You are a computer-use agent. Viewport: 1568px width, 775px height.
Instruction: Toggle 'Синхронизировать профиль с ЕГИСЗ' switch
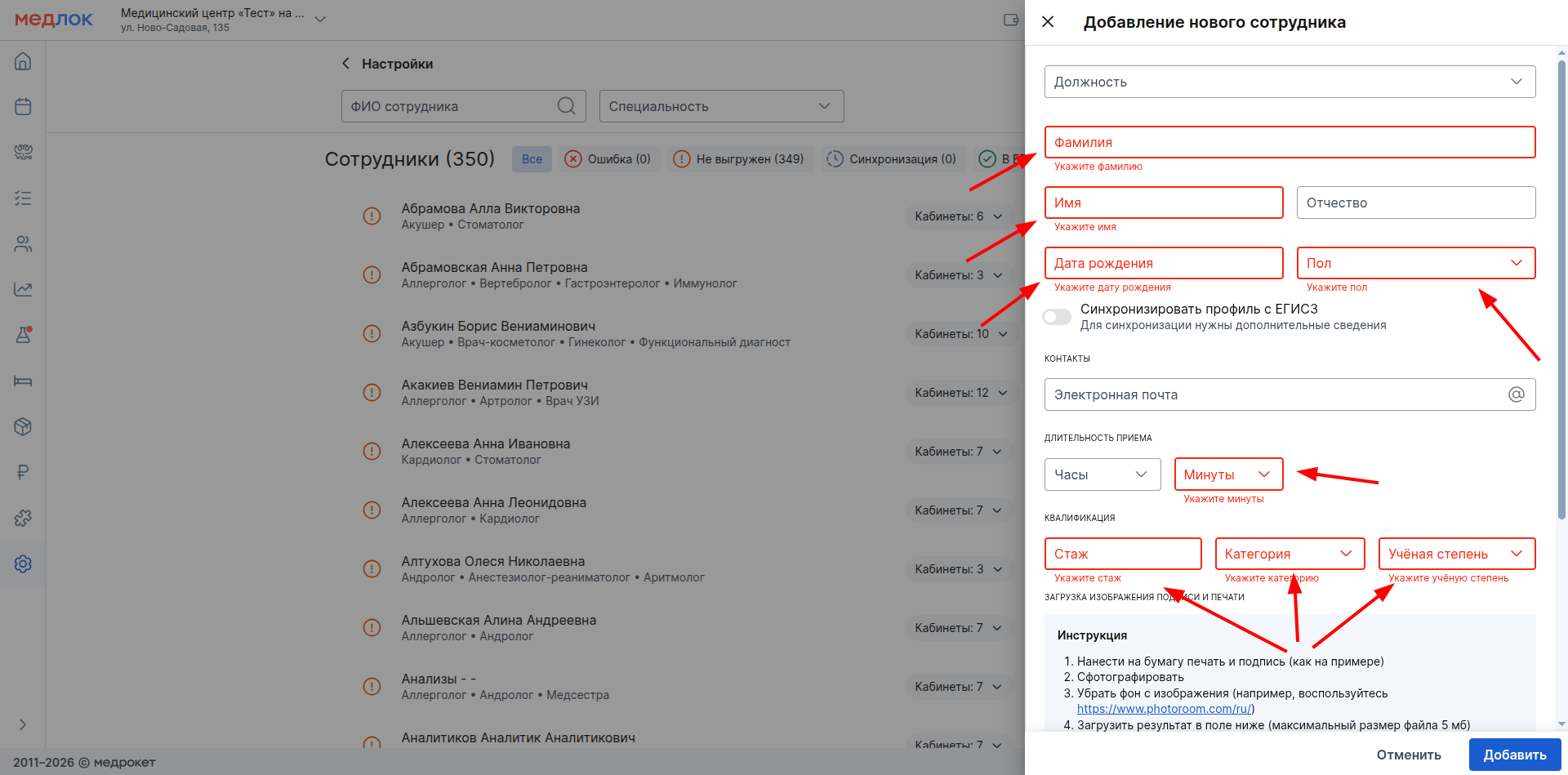(x=1057, y=317)
